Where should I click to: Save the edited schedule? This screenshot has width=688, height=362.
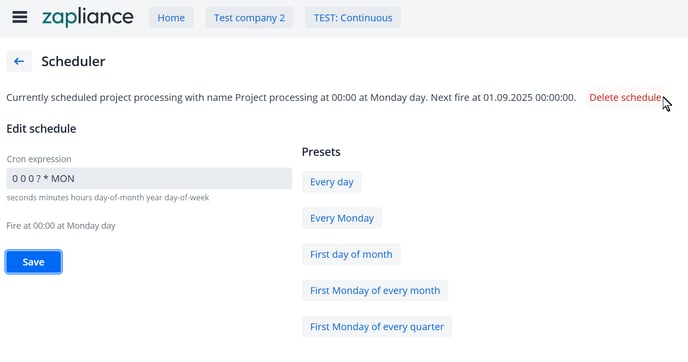pos(33,262)
